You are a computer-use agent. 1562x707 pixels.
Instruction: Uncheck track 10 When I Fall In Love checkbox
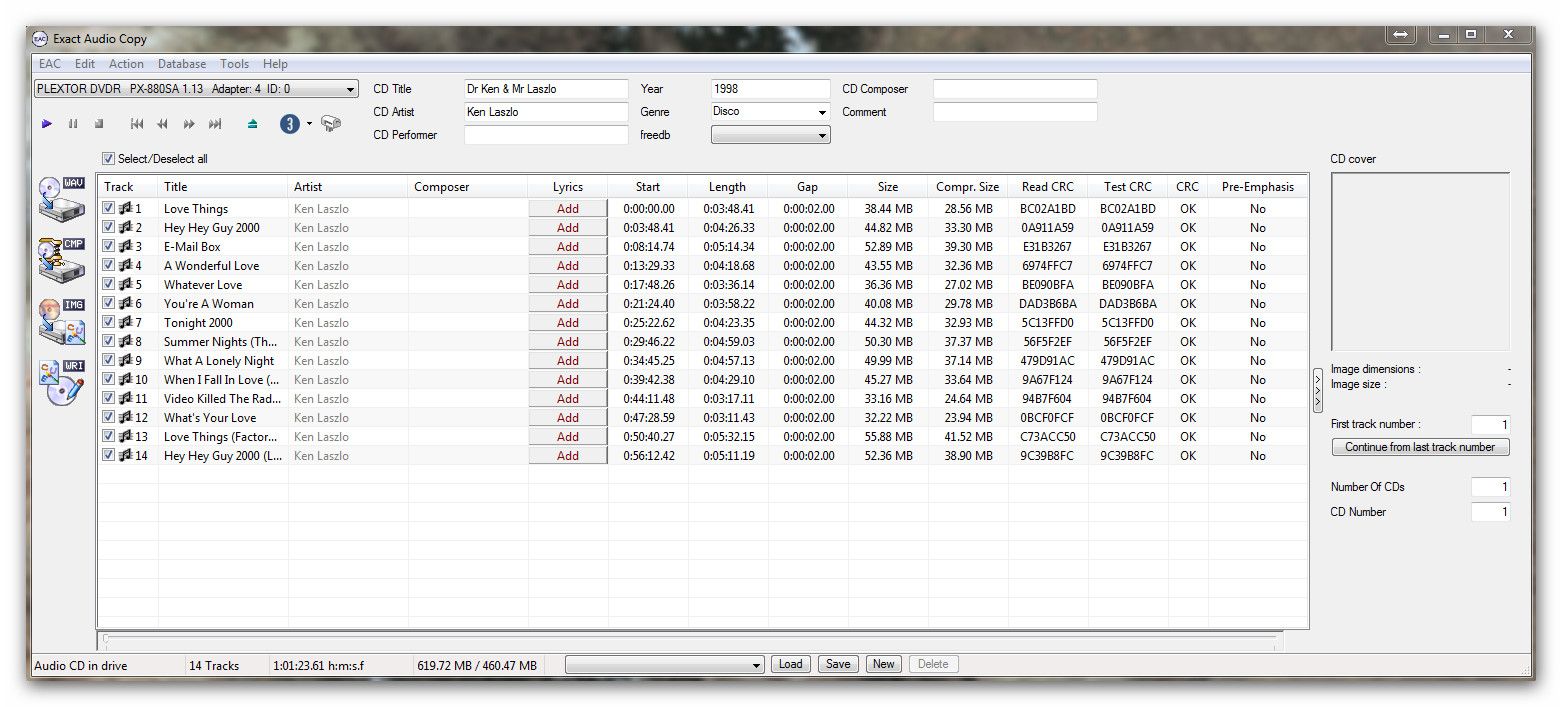pos(108,380)
